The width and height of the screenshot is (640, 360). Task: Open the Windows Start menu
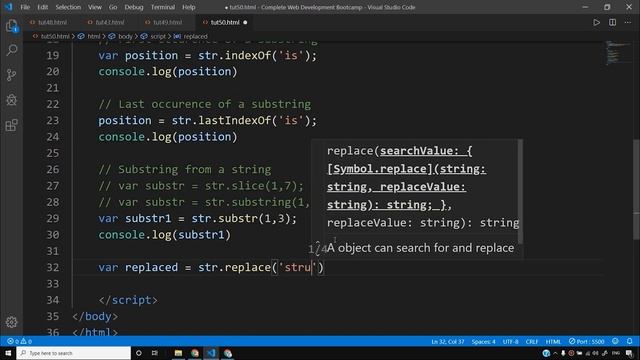[8, 353]
